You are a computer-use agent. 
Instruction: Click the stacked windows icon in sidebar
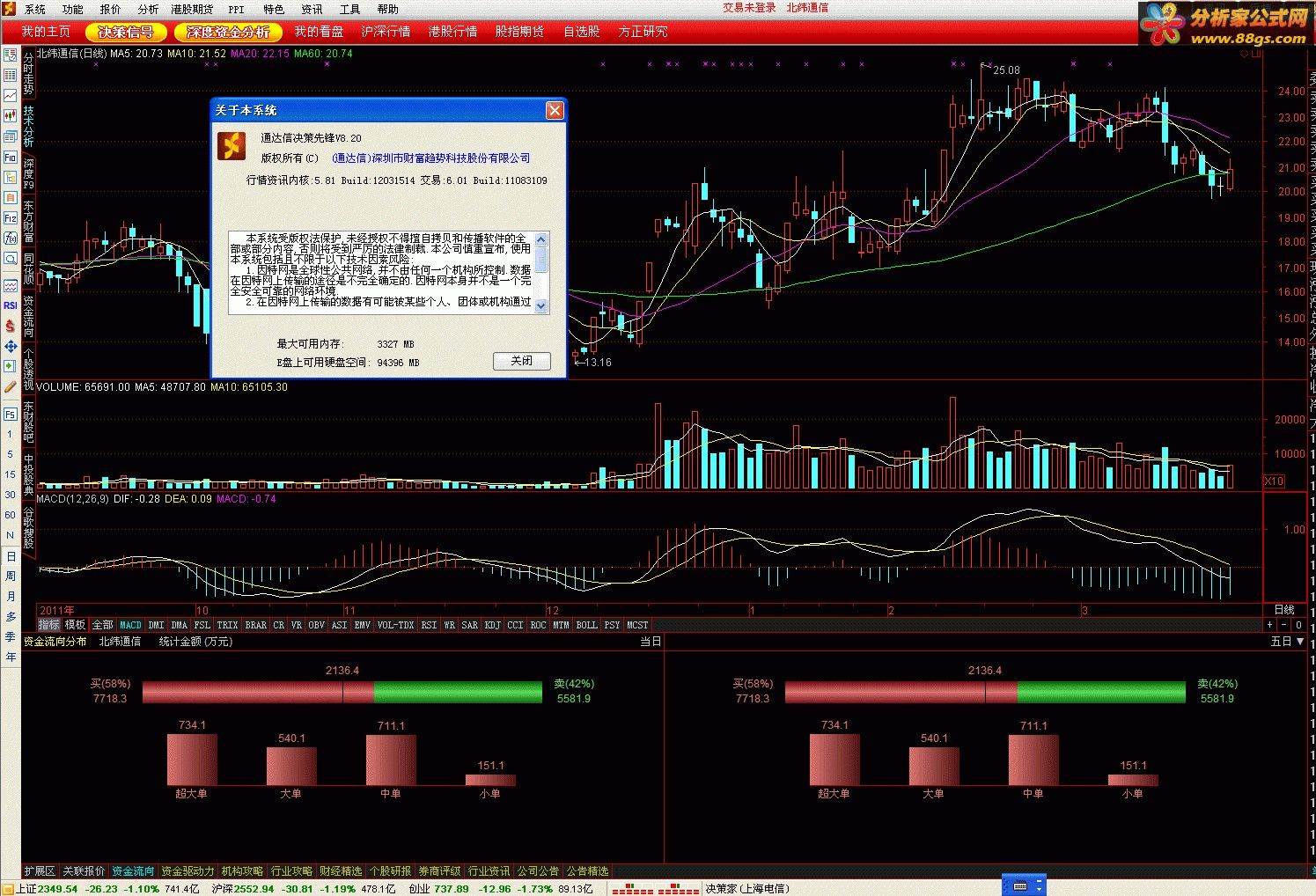11,136
